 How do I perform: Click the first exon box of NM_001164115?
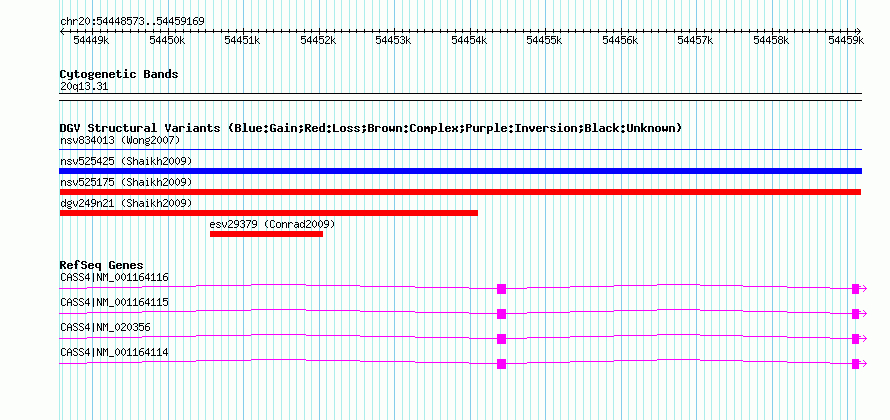click(501, 314)
